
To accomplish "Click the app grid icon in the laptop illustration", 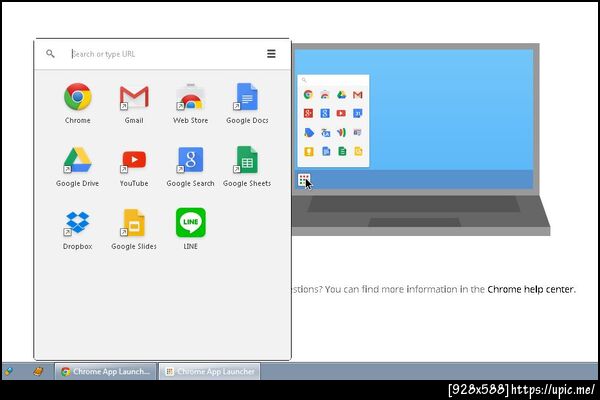I will (304, 180).
